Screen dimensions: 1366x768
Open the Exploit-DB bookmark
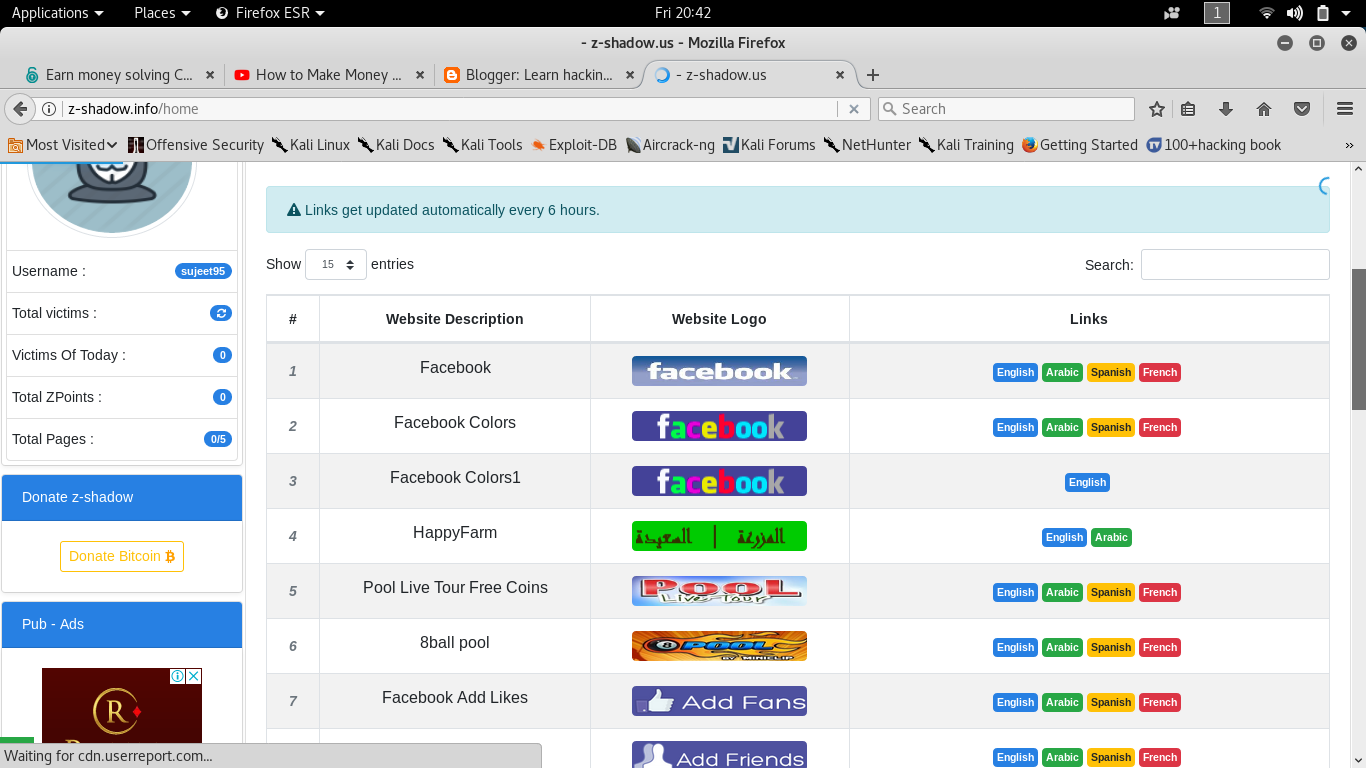pyautogui.click(x=574, y=145)
